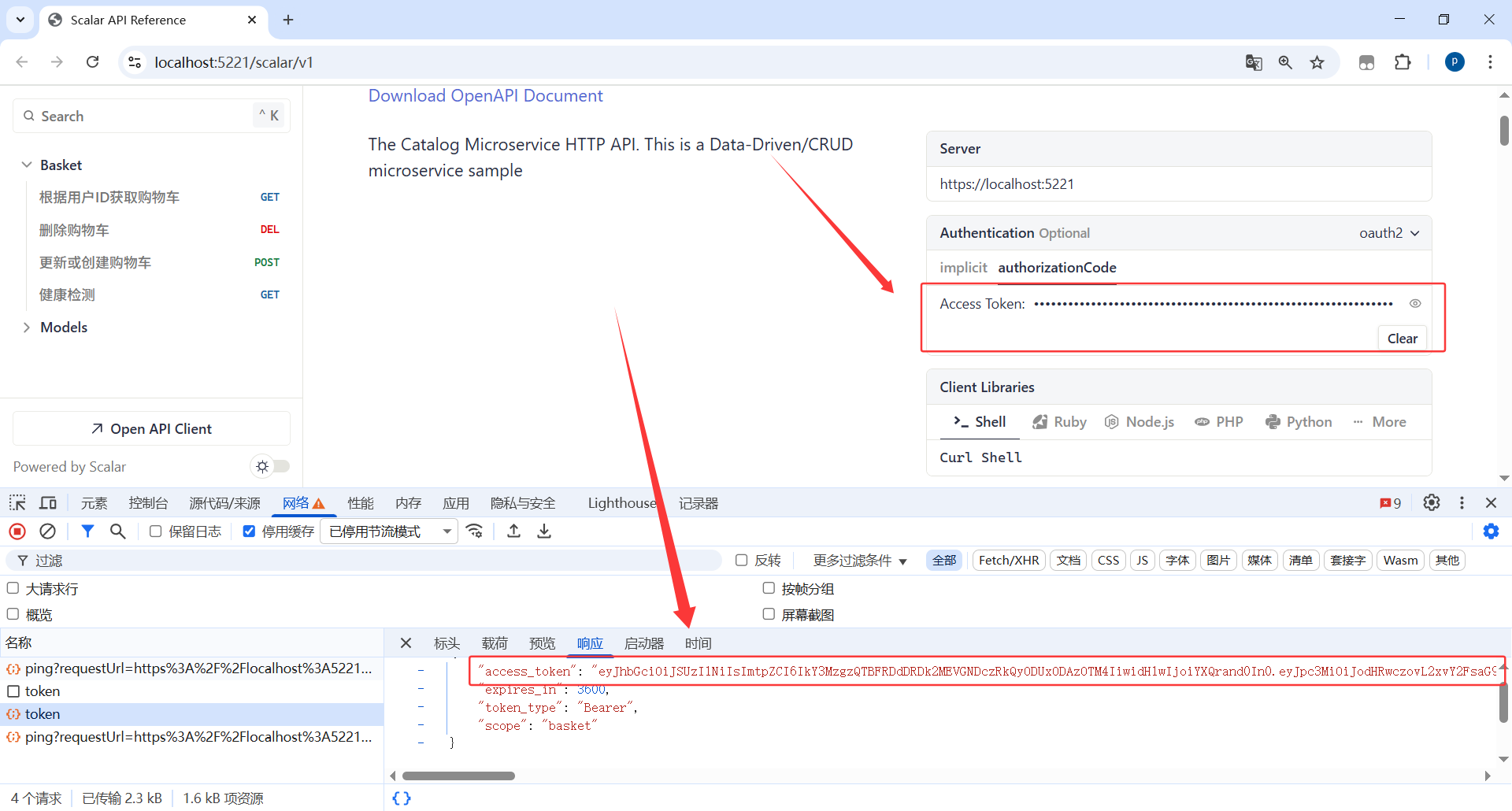Open the Chrome profile avatar
Image resolution: width=1512 pixels, height=811 pixels.
coord(1455,62)
